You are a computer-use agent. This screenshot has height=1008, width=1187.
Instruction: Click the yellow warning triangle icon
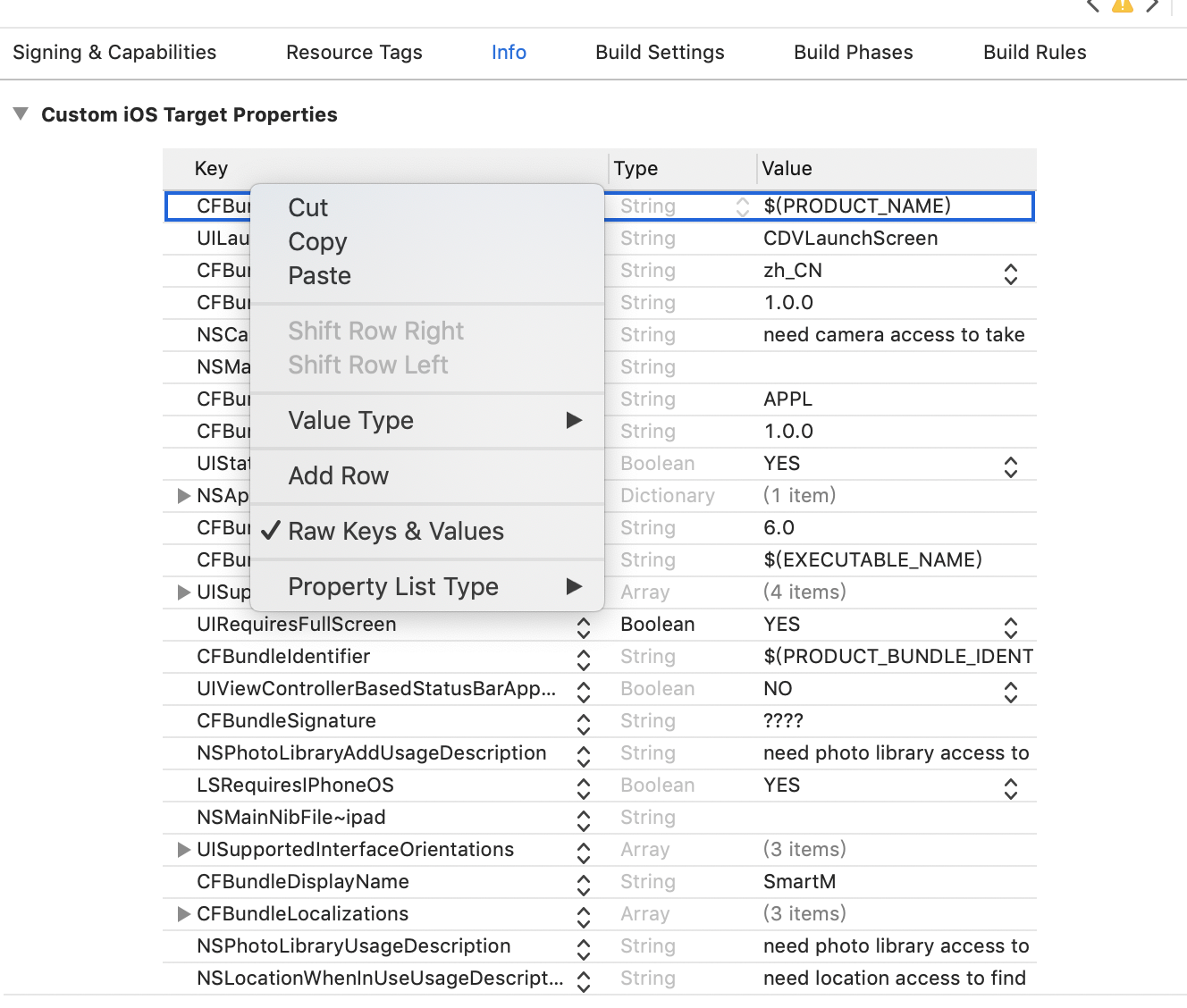tap(1123, 6)
